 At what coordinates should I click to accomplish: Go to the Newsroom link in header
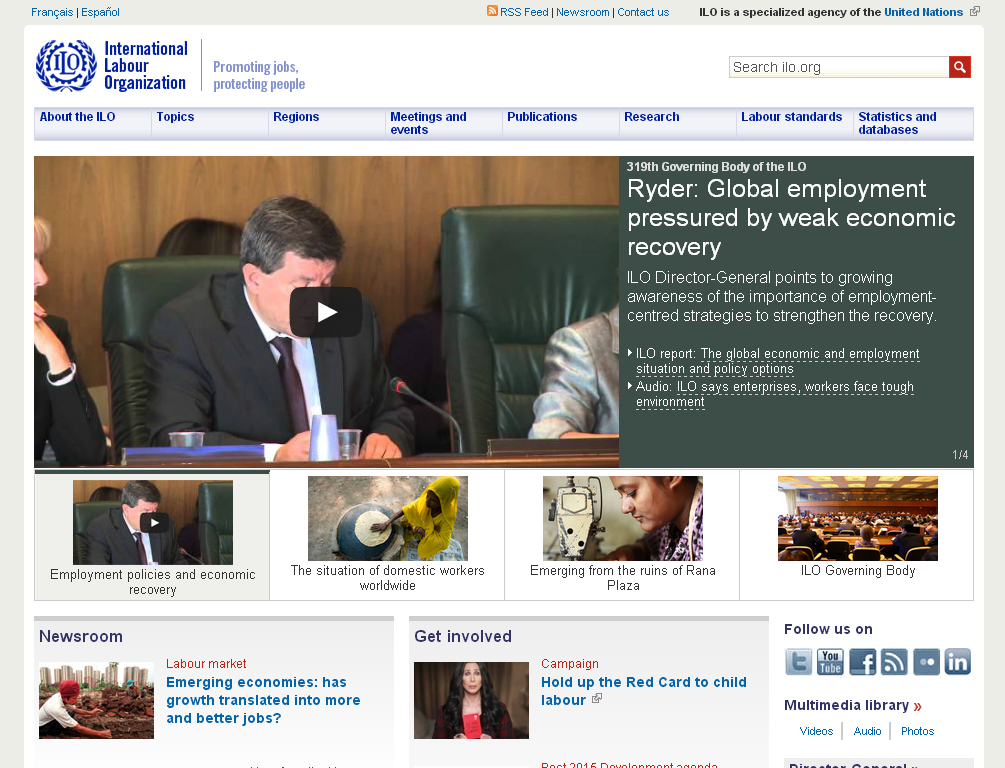[583, 12]
